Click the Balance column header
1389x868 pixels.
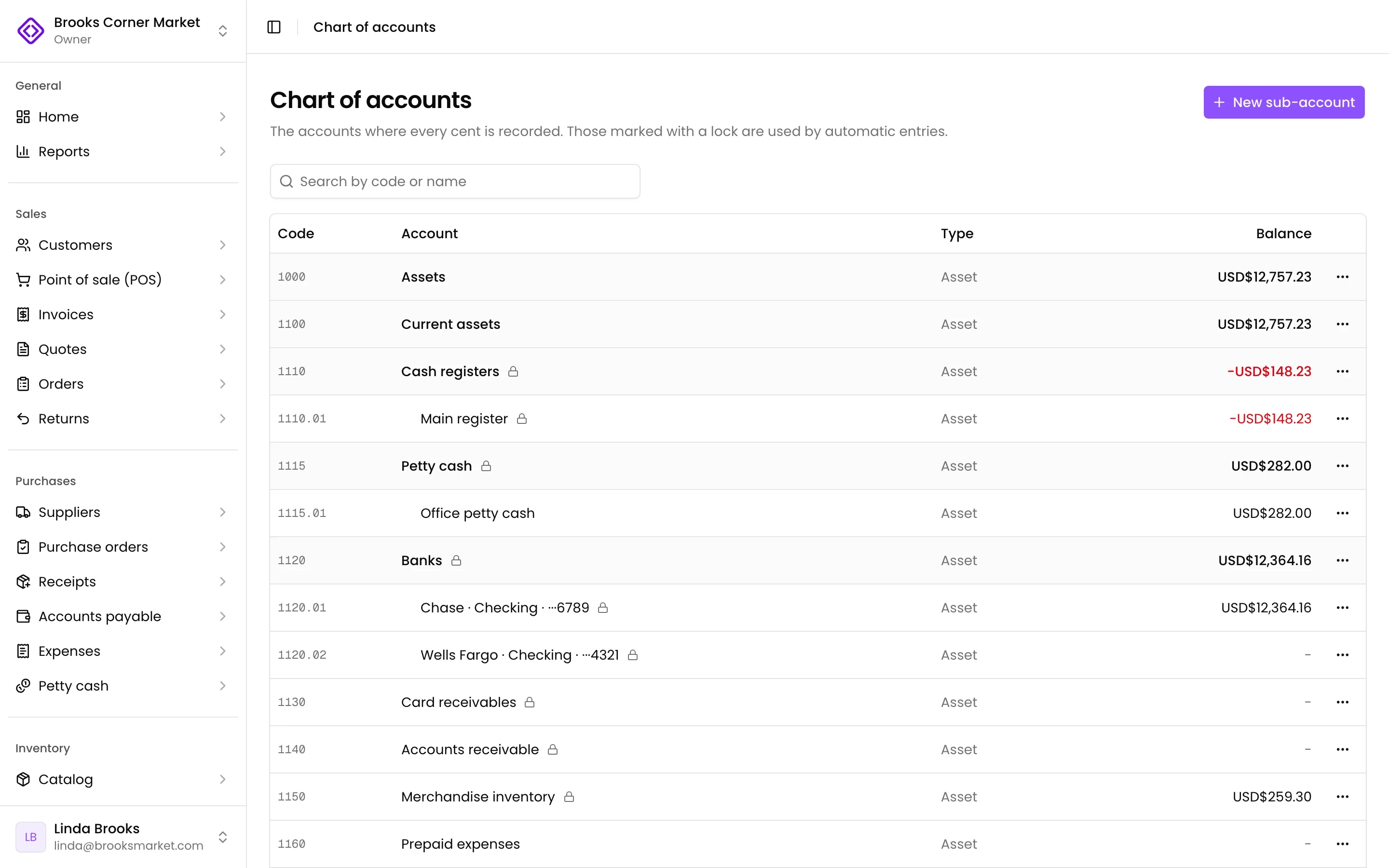tap(1283, 234)
